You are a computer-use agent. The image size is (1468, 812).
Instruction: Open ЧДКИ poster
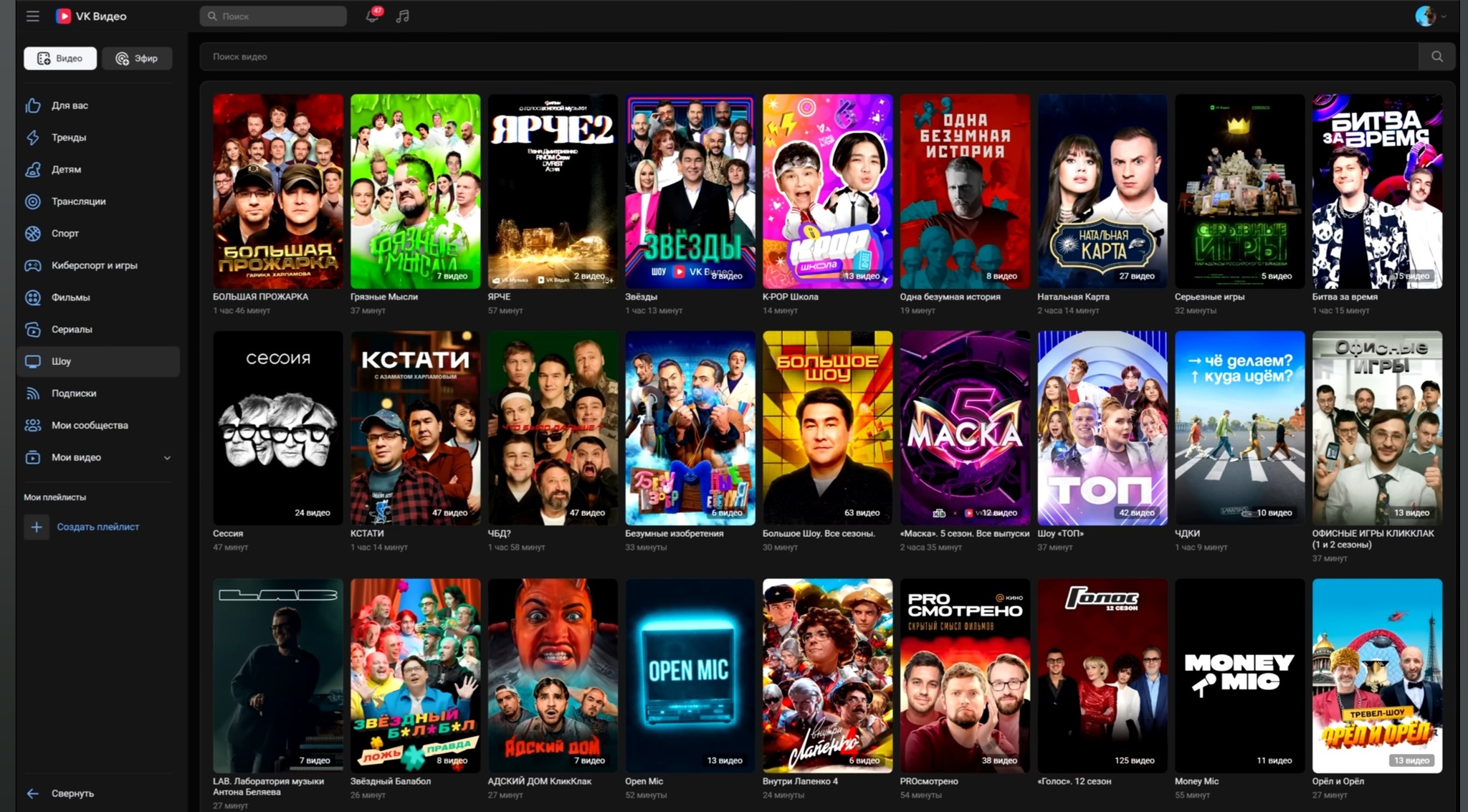coord(1240,428)
